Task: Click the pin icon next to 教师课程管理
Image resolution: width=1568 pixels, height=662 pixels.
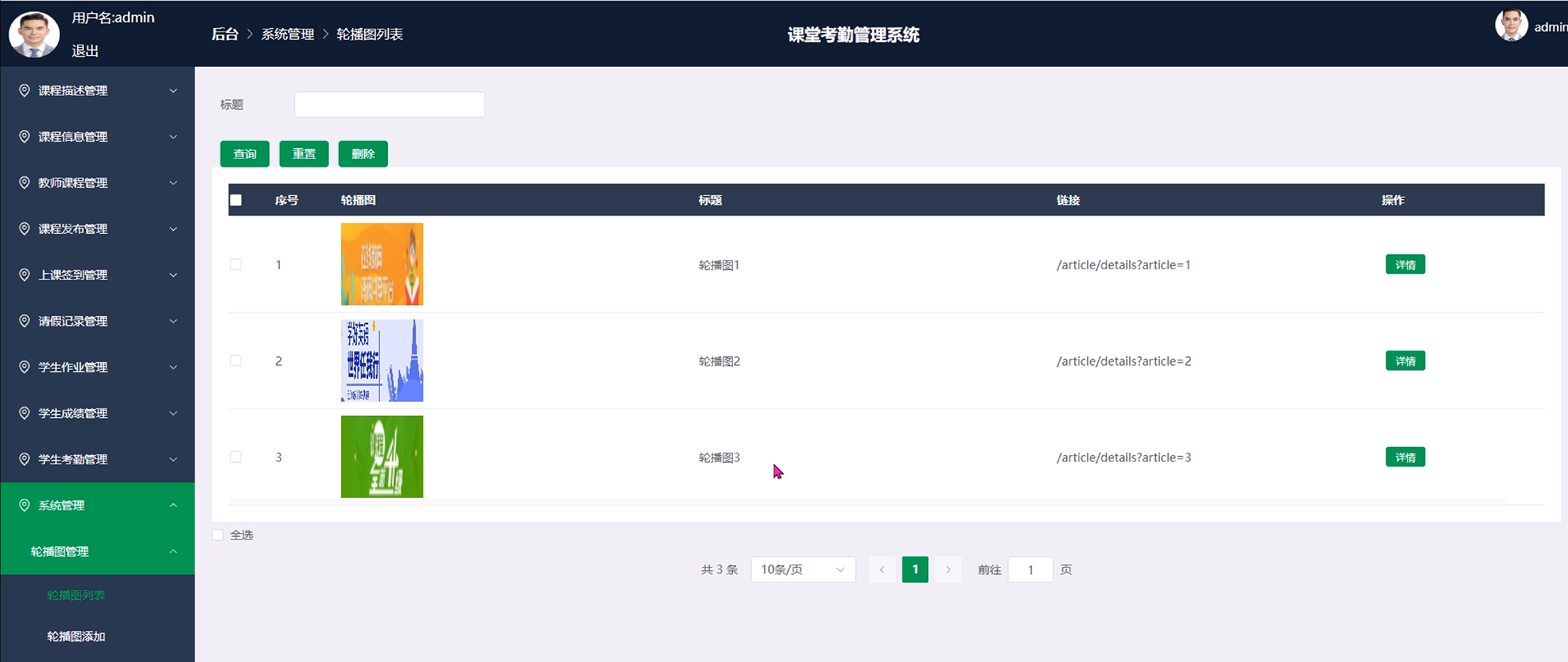Action: click(x=25, y=183)
